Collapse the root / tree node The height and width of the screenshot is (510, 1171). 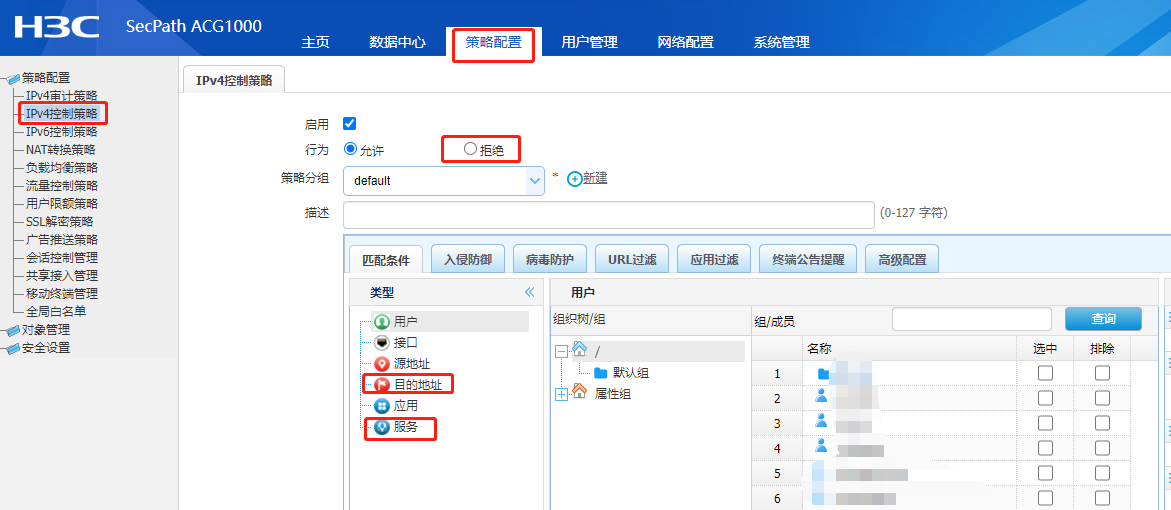[562, 351]
